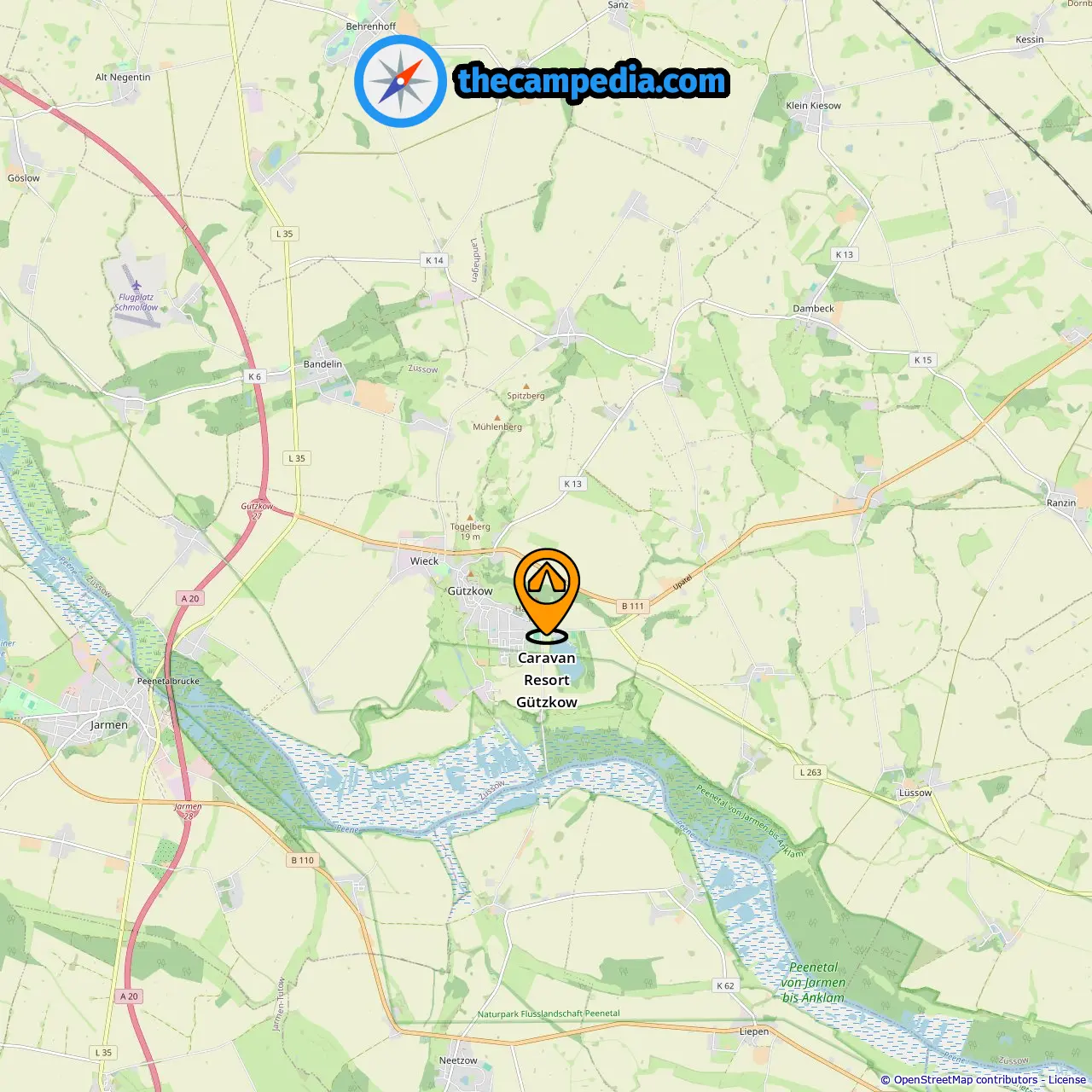
Task: Click the K 62 road shield
Action: click(725, 985)
